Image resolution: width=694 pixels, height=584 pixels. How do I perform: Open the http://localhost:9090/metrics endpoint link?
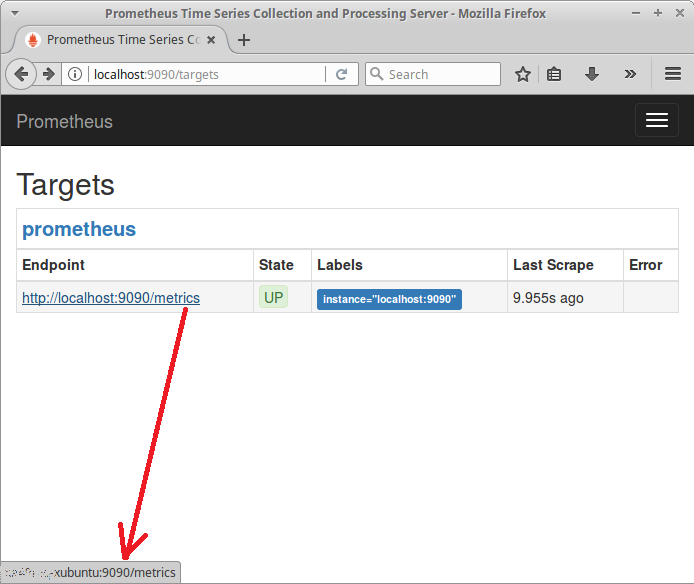[111, 298]
